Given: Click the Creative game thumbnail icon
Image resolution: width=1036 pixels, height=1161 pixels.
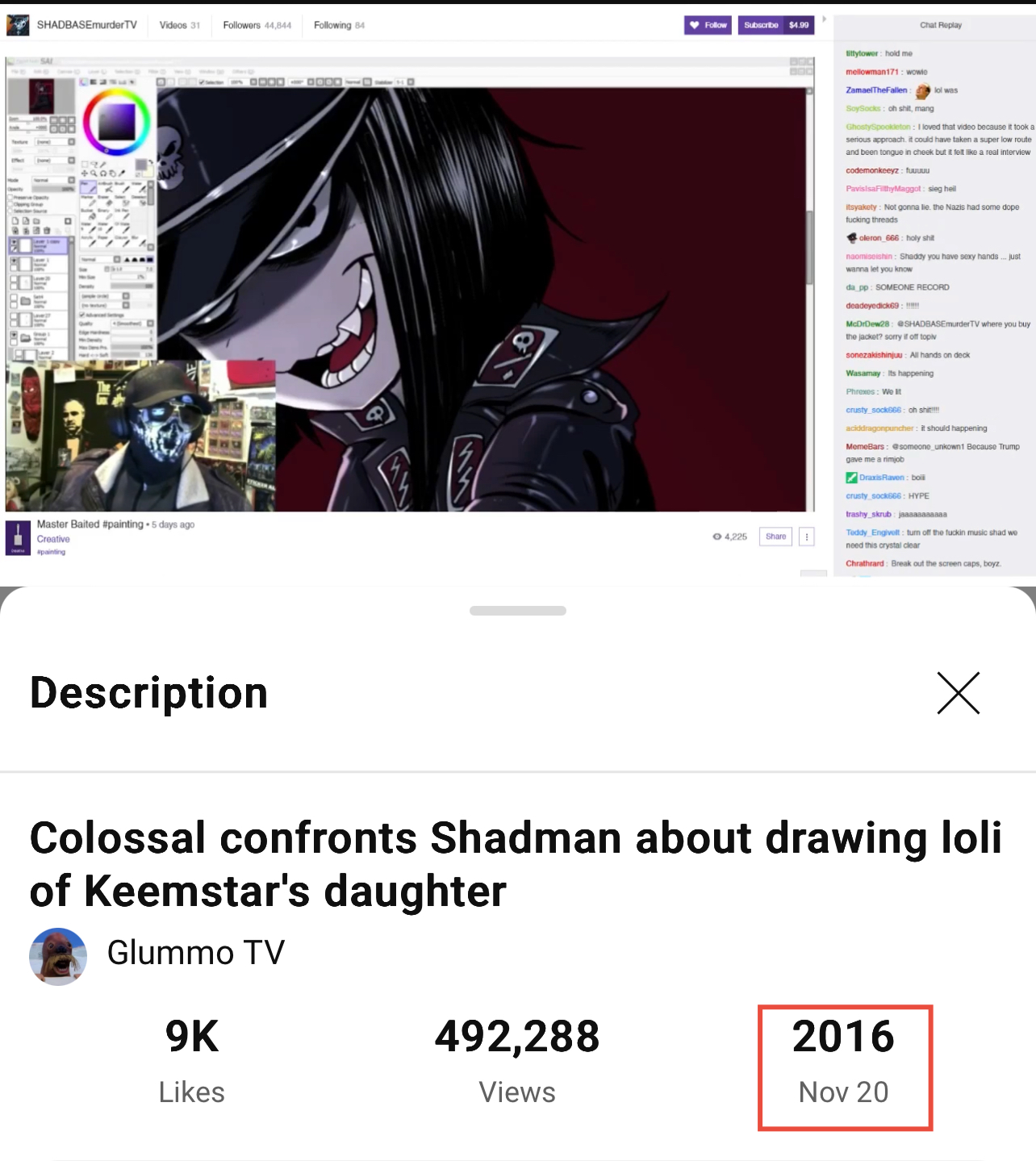Looking at the screenshot, I should [x=18, y=538].
